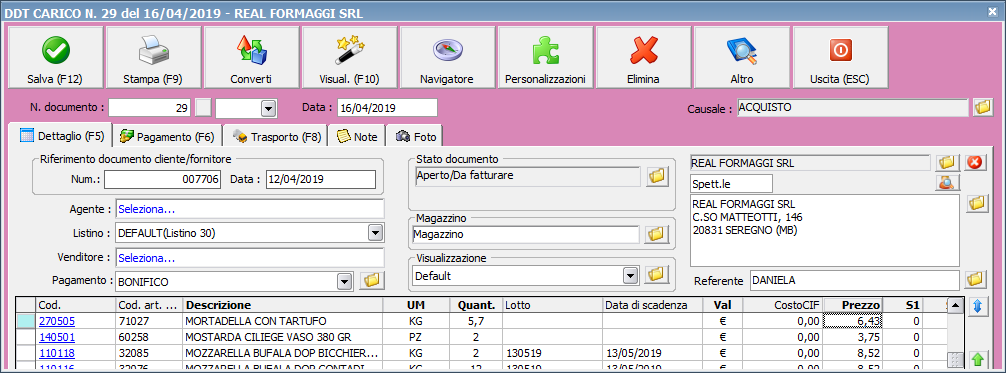
Task: Open folder icon beside the address box
Action: click(x=976, y=204)
